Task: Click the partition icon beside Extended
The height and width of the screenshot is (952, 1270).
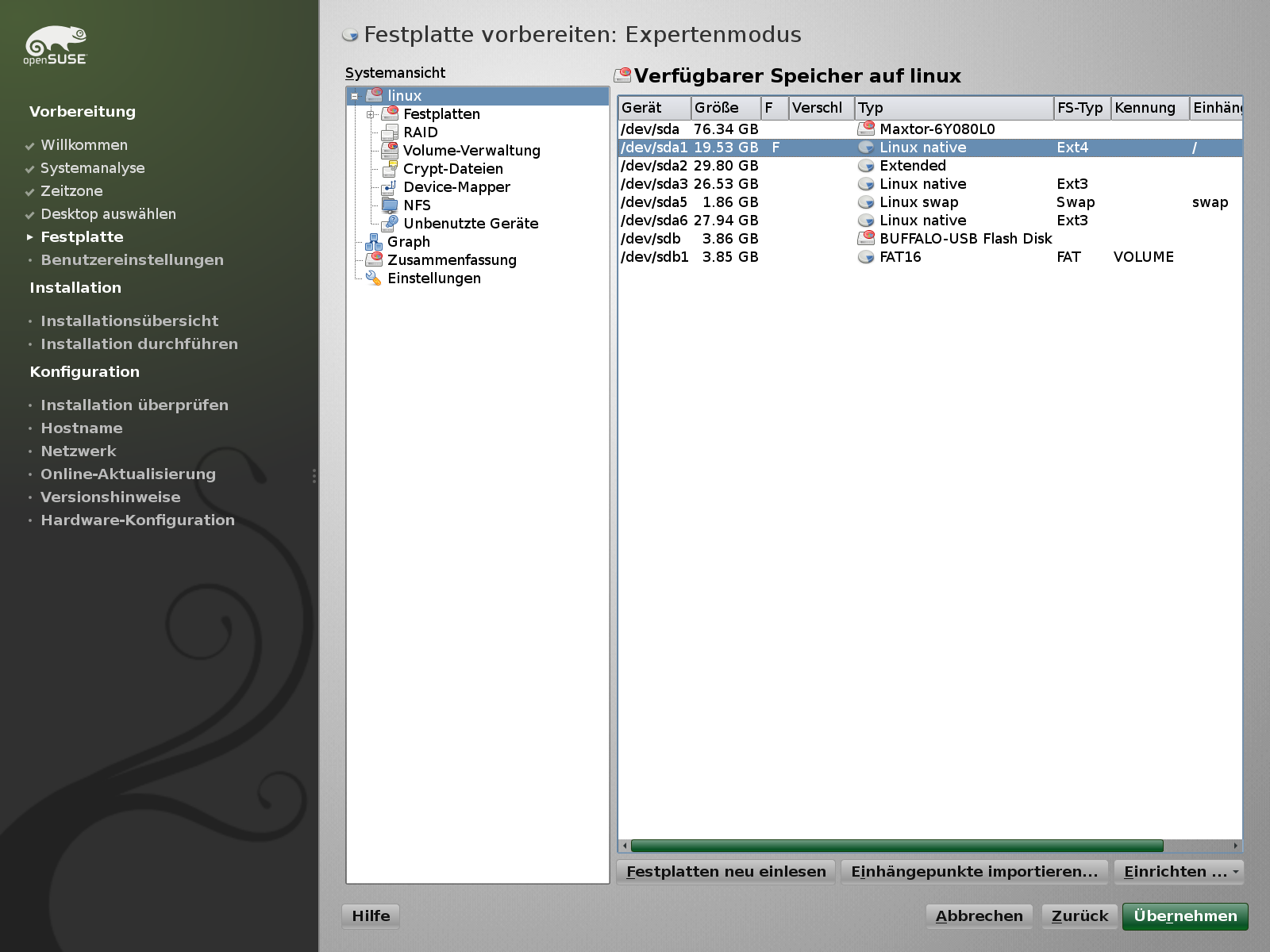Action: (x=866, y=165)
